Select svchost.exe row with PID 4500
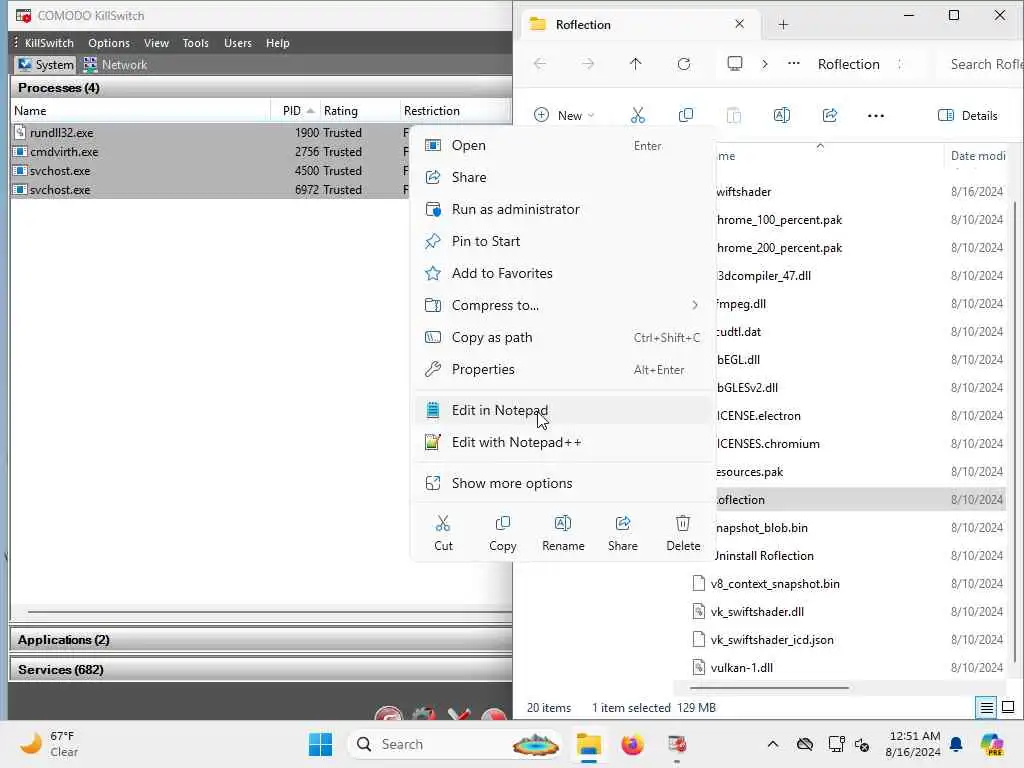 209,170
